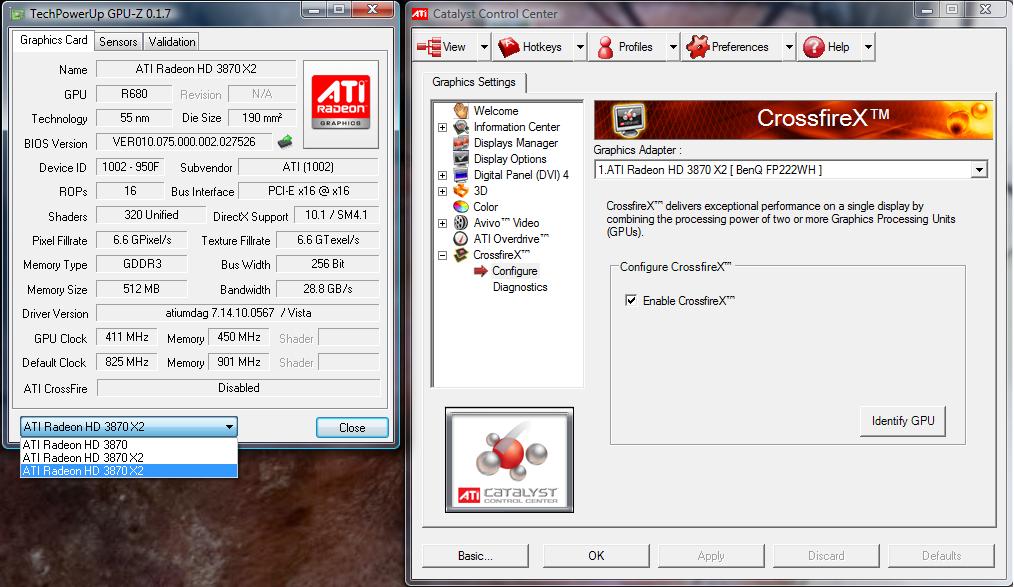Choose the middle ATI Radeon HD 3870 X2 entry
Viewport: 1014px width, 587px height.
click(129, 458)
